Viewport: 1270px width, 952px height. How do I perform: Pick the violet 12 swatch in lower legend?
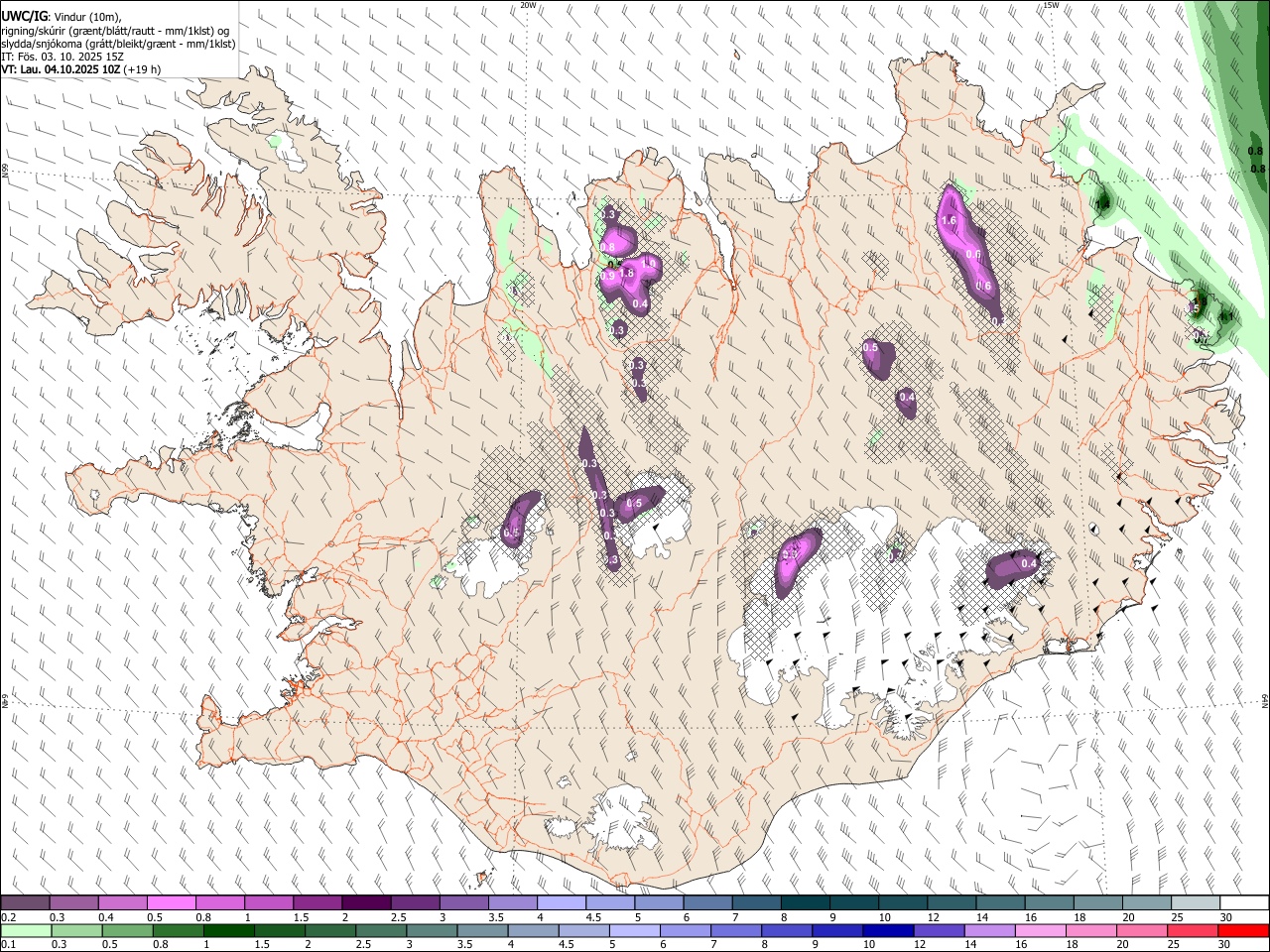(x=940, y=930)
